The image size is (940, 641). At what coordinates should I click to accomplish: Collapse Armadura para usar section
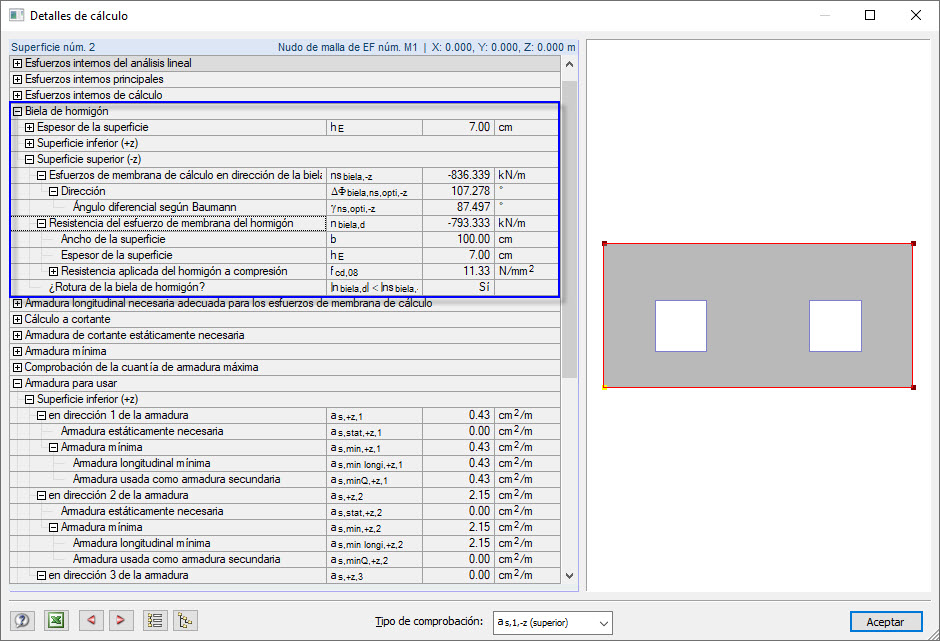pos(17,383)
